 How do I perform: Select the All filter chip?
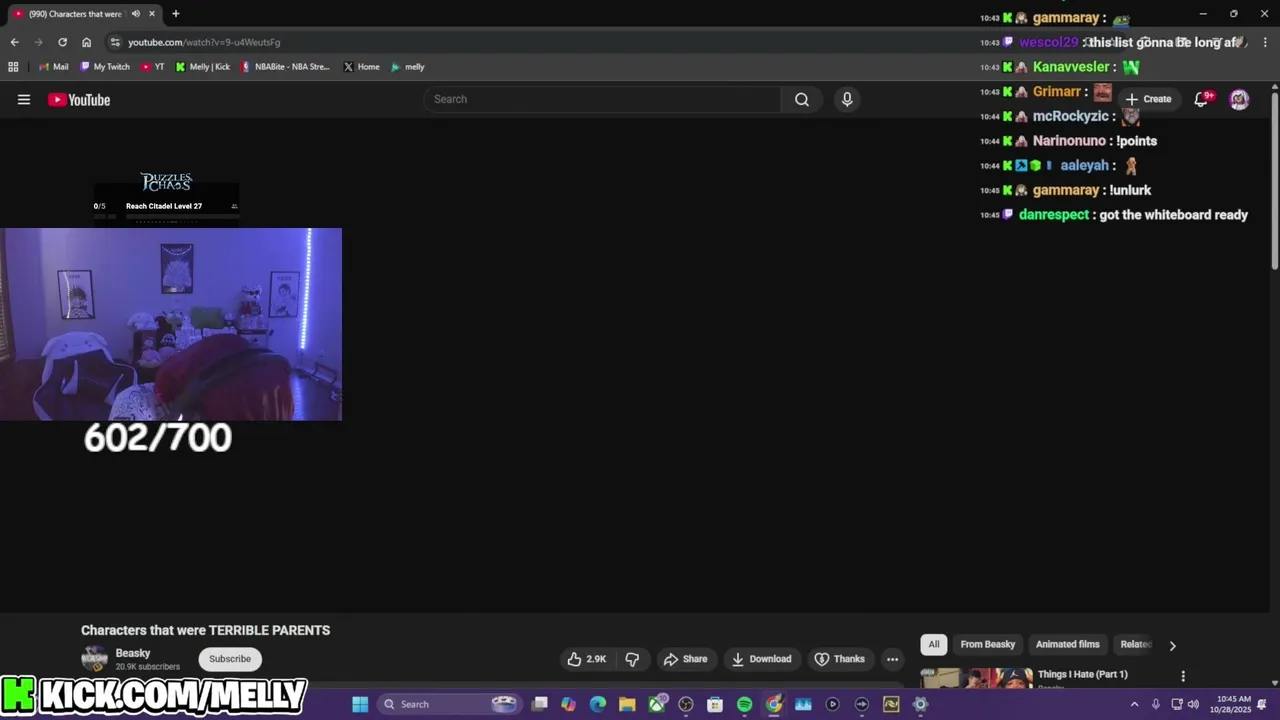point(934,645)
